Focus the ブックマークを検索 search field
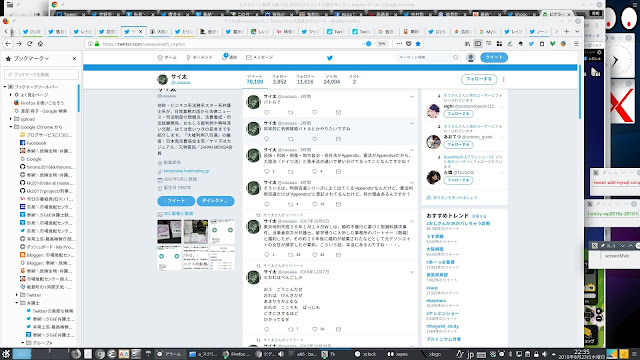The height and width of the screenshot is (360, 640). [x=41, y=75]
